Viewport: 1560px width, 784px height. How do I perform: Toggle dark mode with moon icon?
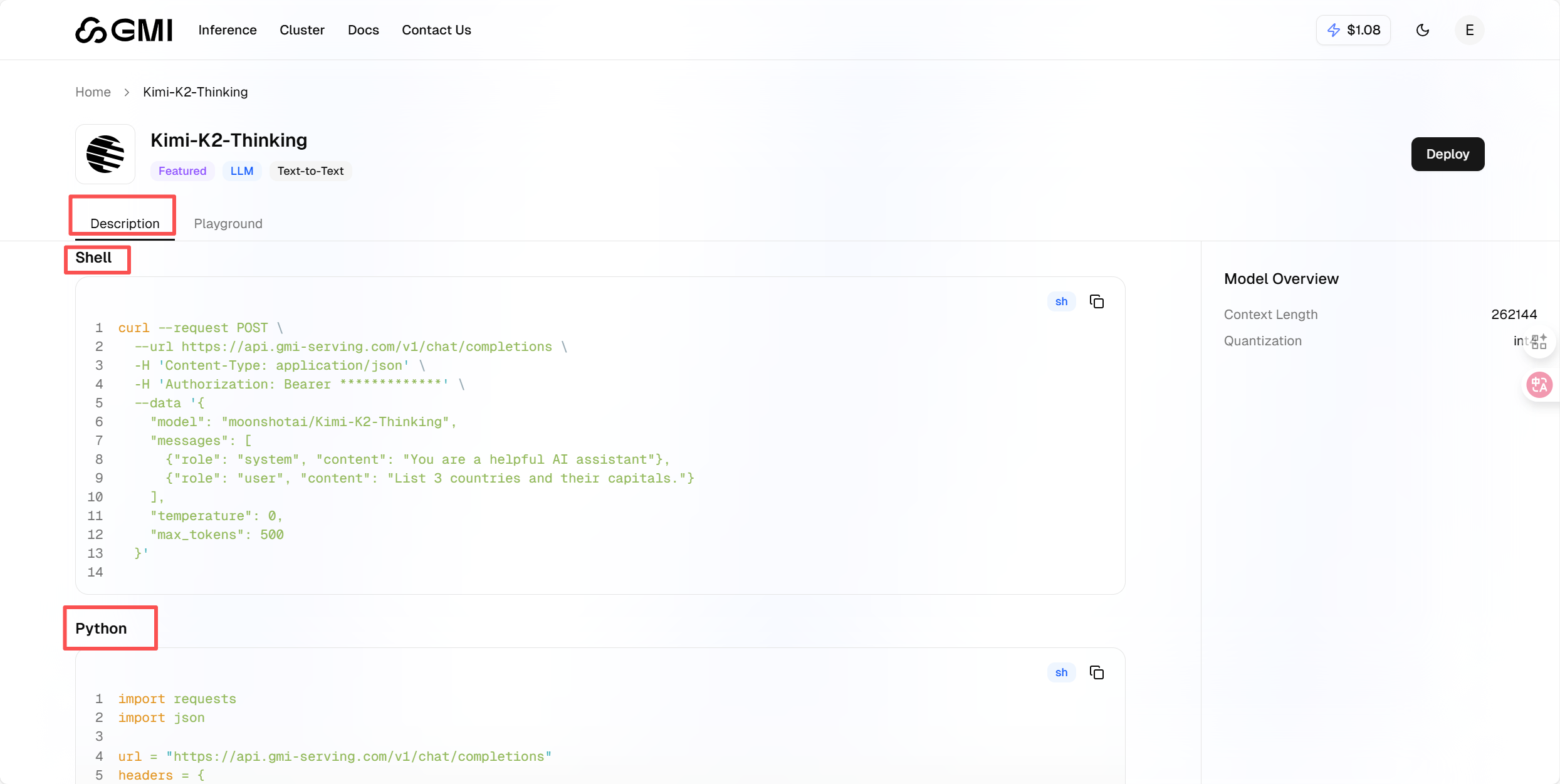coord(1423,30)
